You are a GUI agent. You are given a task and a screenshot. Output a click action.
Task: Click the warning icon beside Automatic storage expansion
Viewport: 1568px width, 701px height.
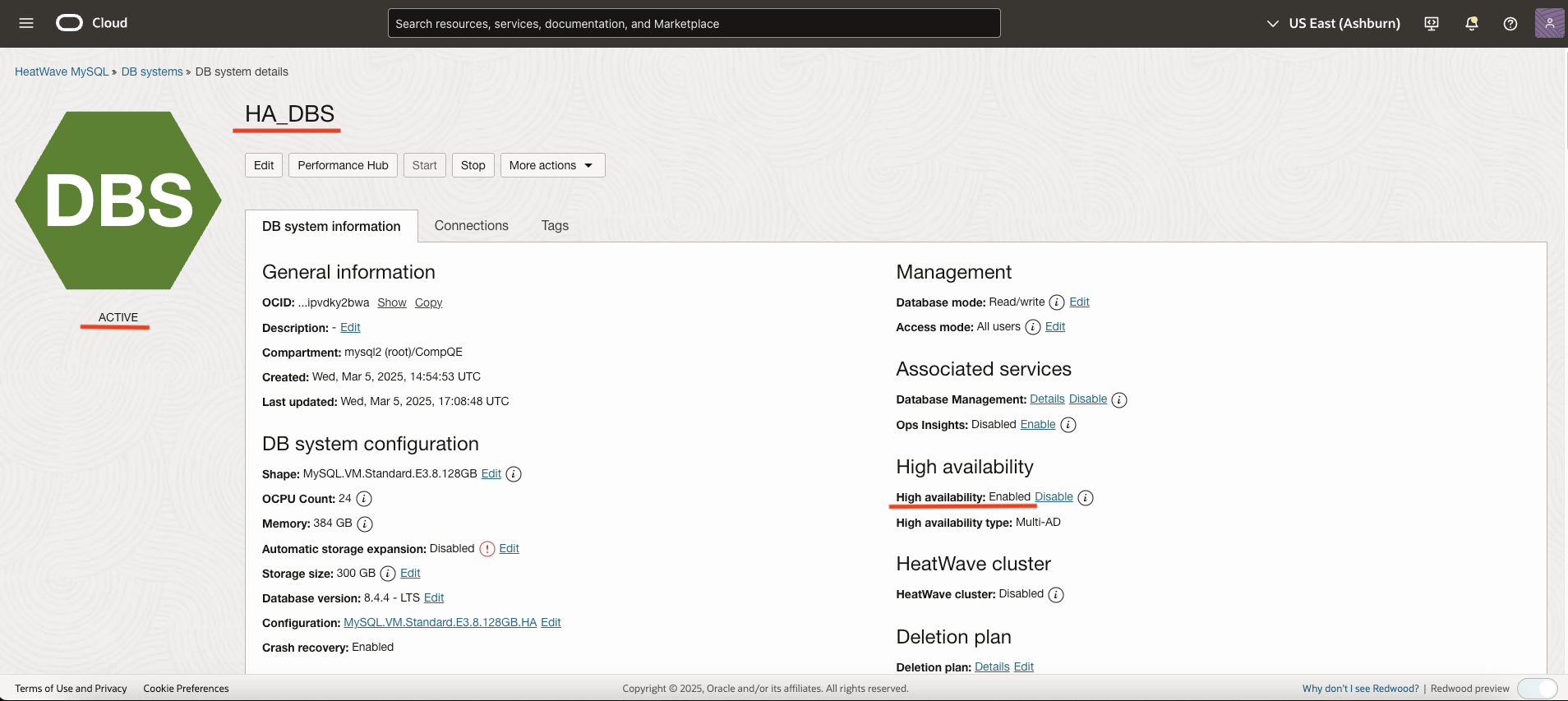click(487, 549)
